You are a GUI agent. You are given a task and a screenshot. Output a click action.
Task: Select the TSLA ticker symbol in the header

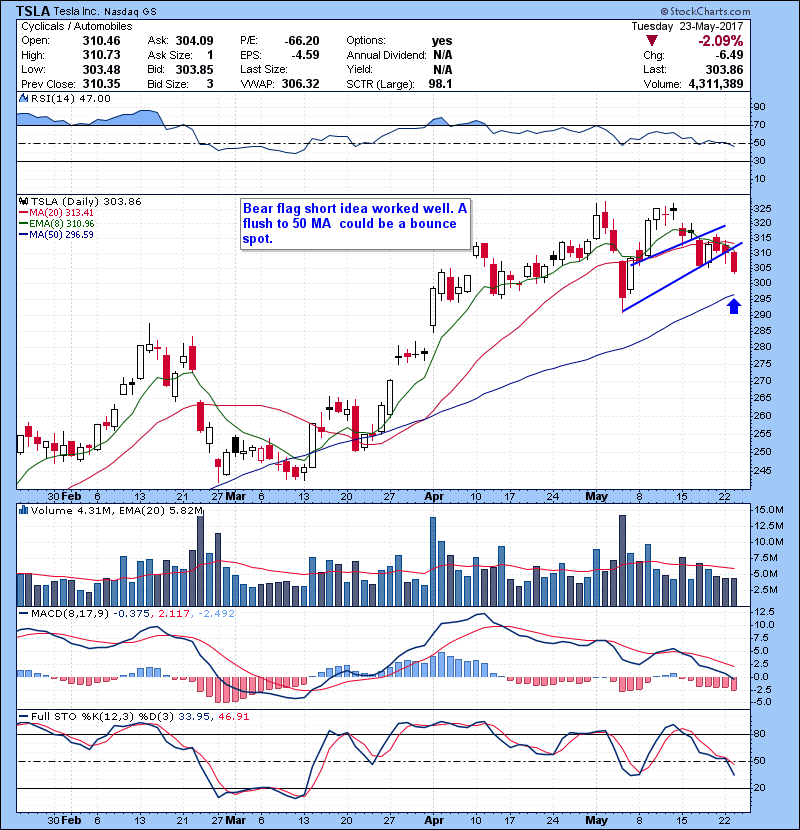pyautogui.click(x=33, y=11)
